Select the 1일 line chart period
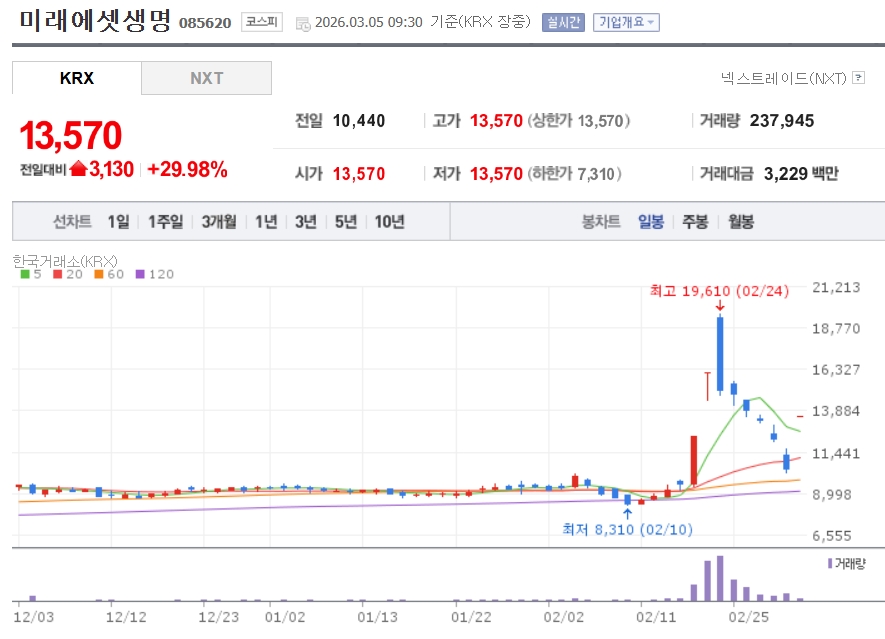The image size is (885, 639). [119, 221]
